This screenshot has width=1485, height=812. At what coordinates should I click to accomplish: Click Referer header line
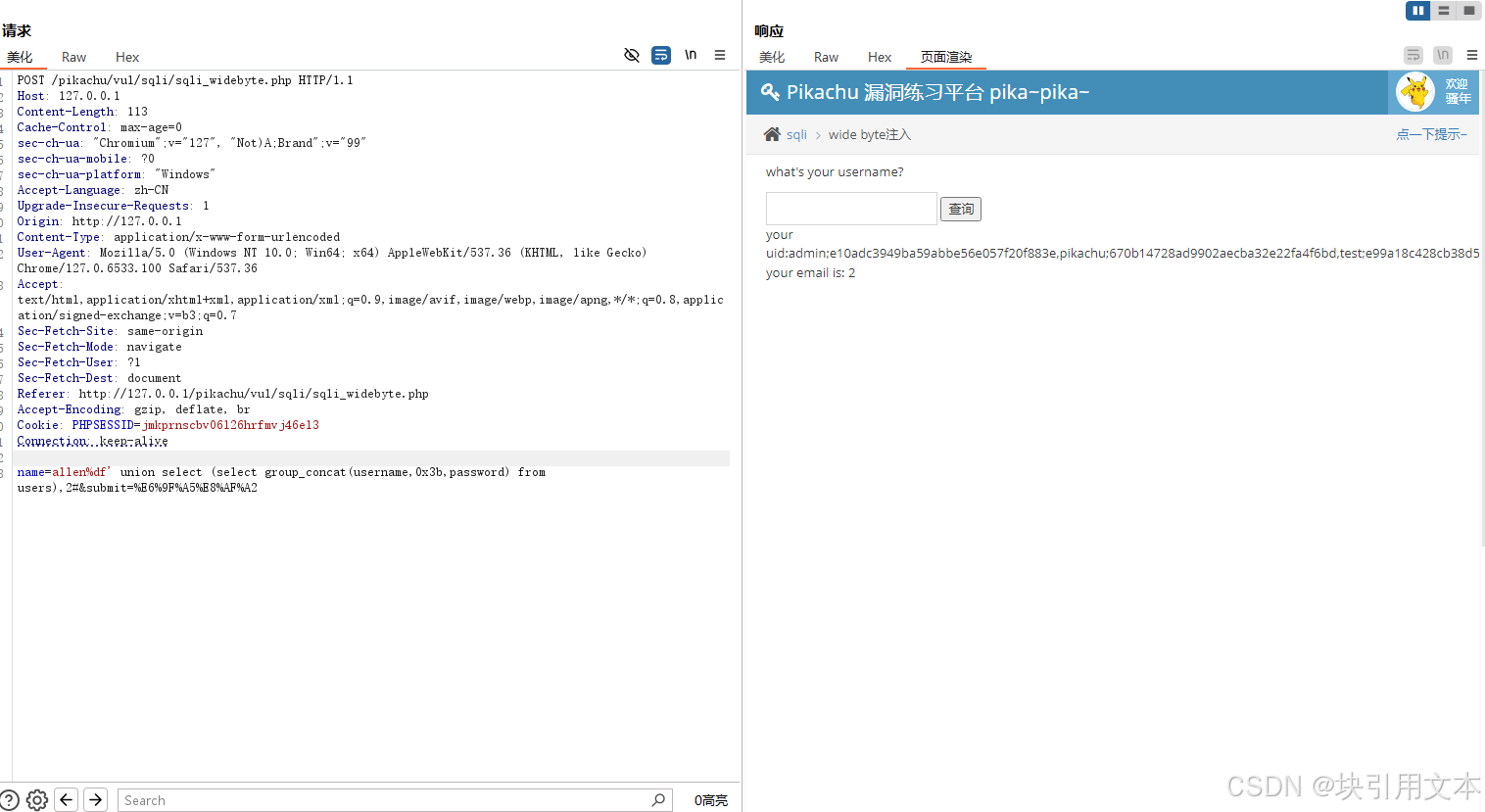(222, 394)
